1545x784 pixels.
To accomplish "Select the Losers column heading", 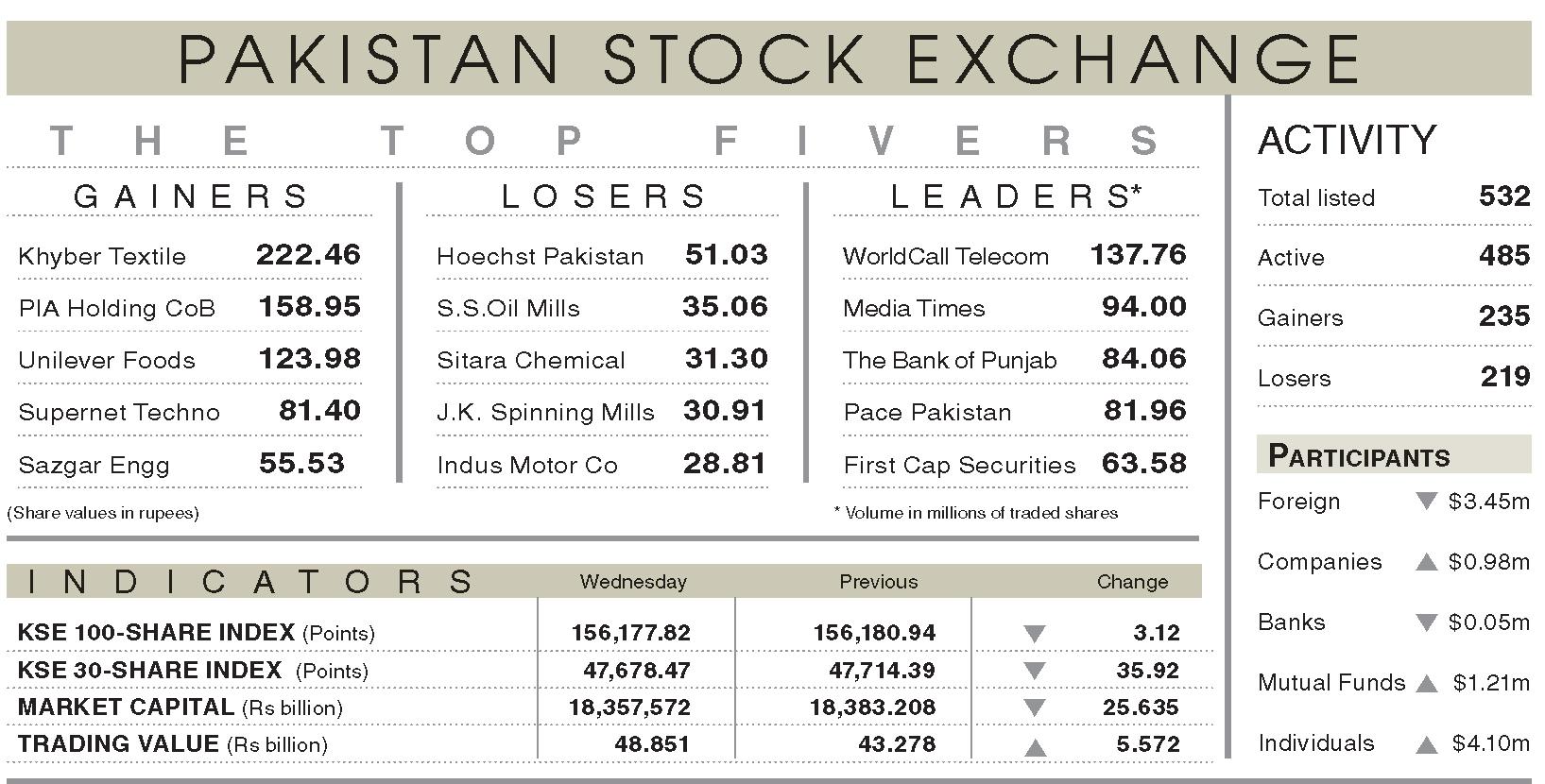I will coord(604,196).
